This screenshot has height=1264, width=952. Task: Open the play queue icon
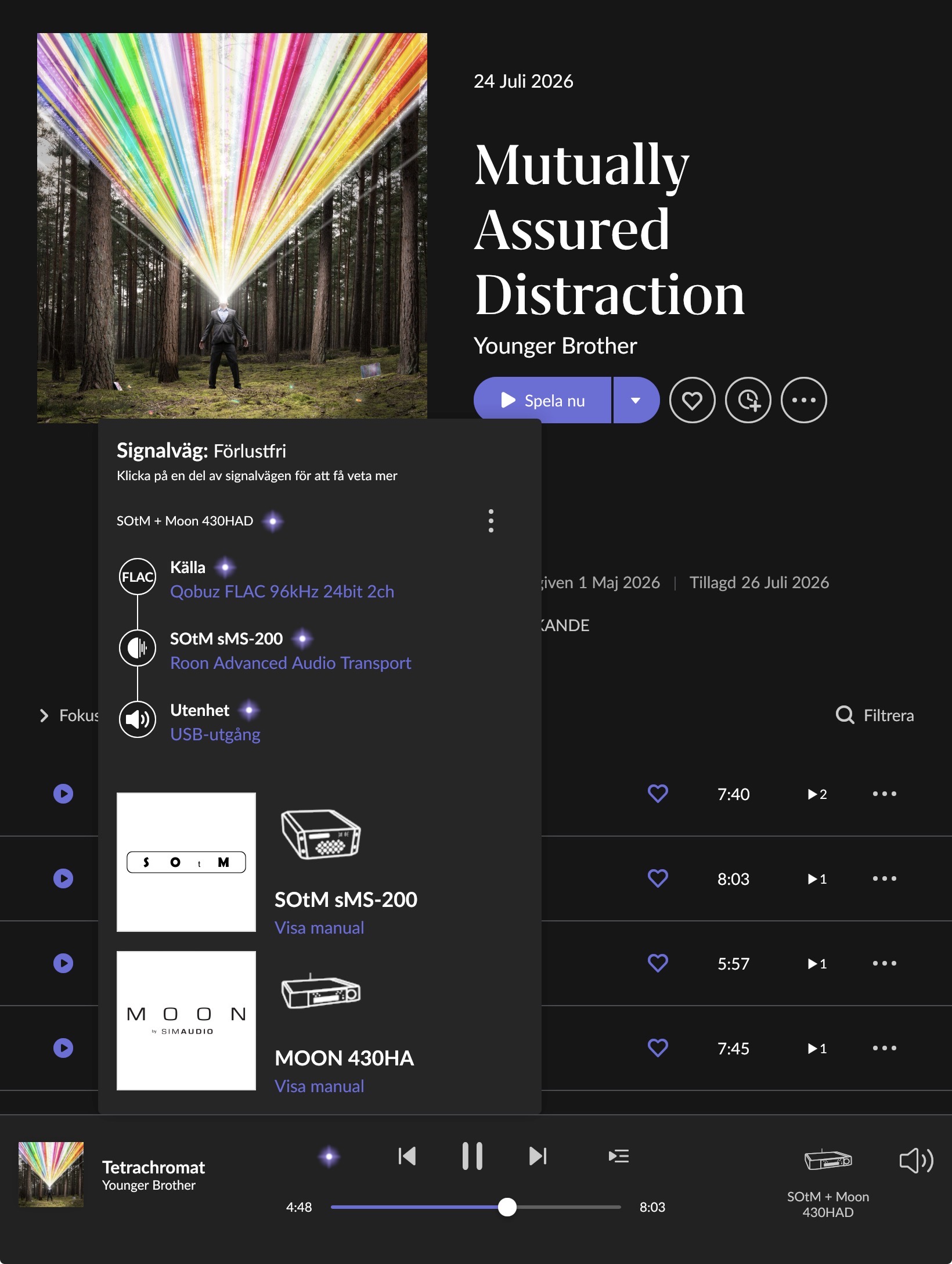click(619, 1156)
